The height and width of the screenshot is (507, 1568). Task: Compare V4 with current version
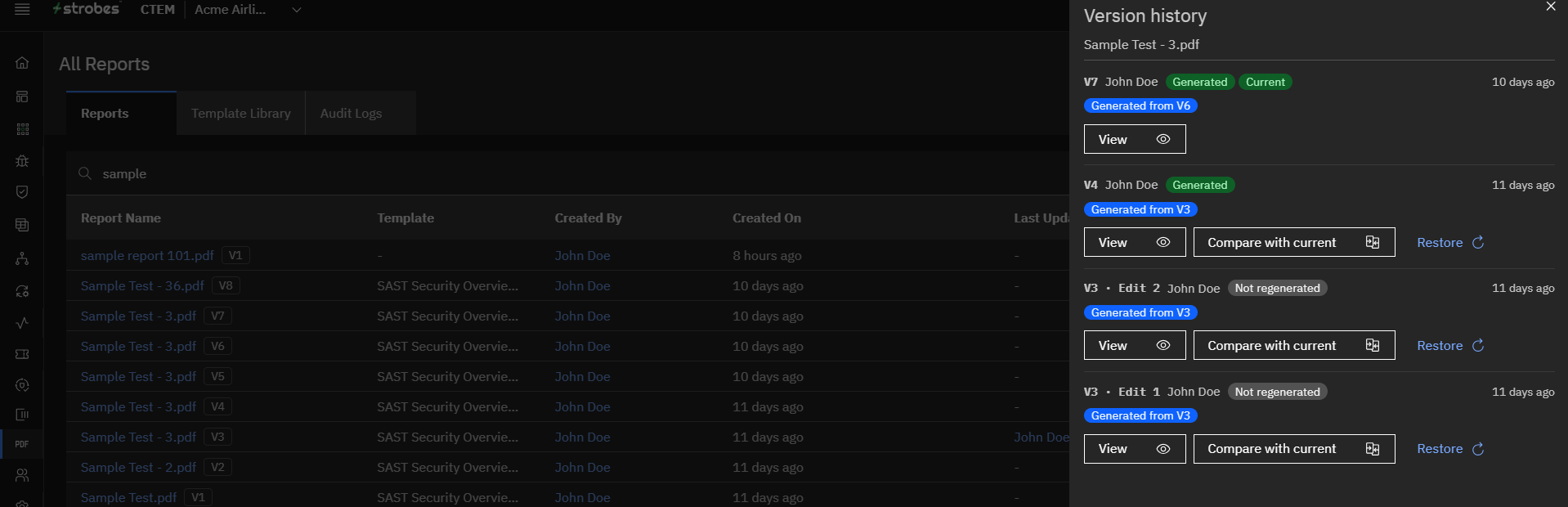tap(1294, 243)
